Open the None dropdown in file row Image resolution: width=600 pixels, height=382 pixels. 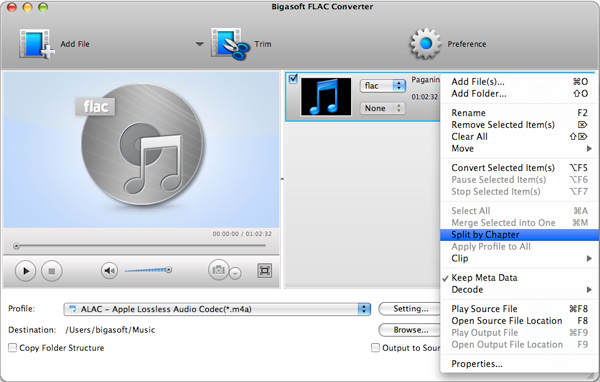tap(382, 108)
